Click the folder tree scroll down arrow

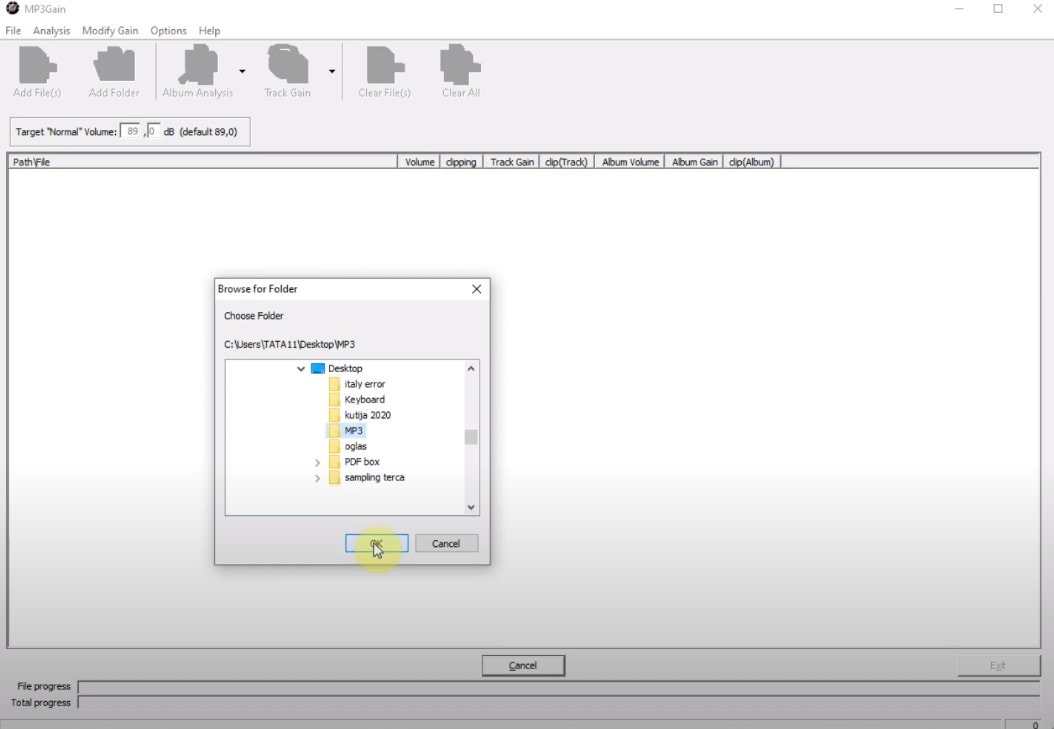[x=471, y=507]
